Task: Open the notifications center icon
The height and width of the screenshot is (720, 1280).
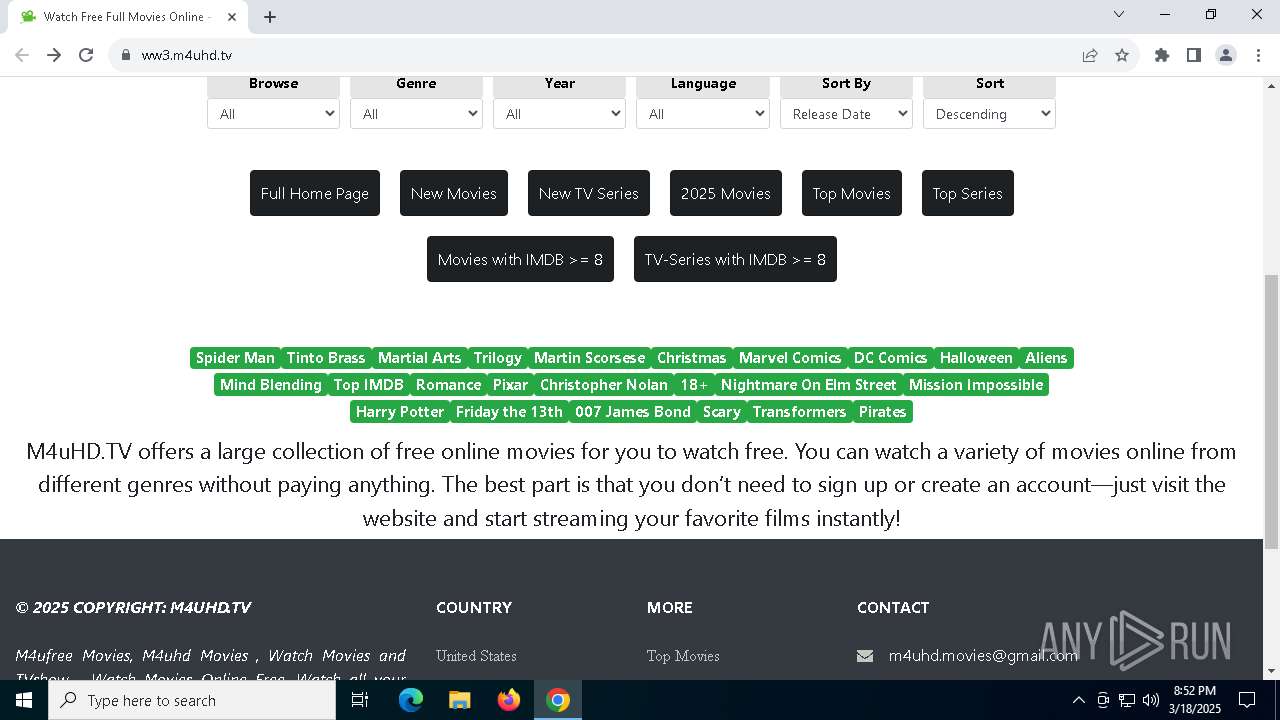Action: pos(1247,700)
